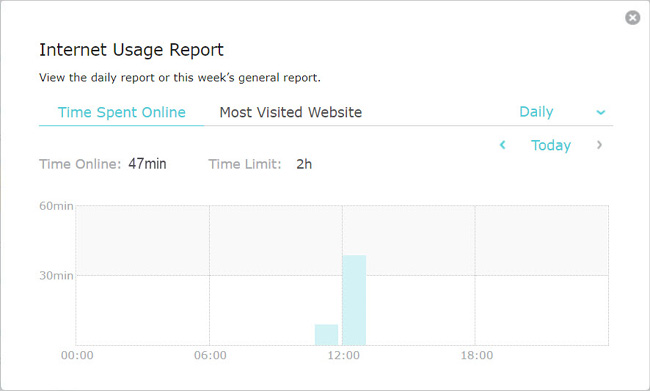Click the 06:00 axis label
The image size is (650, 391).
pos(210,355)
